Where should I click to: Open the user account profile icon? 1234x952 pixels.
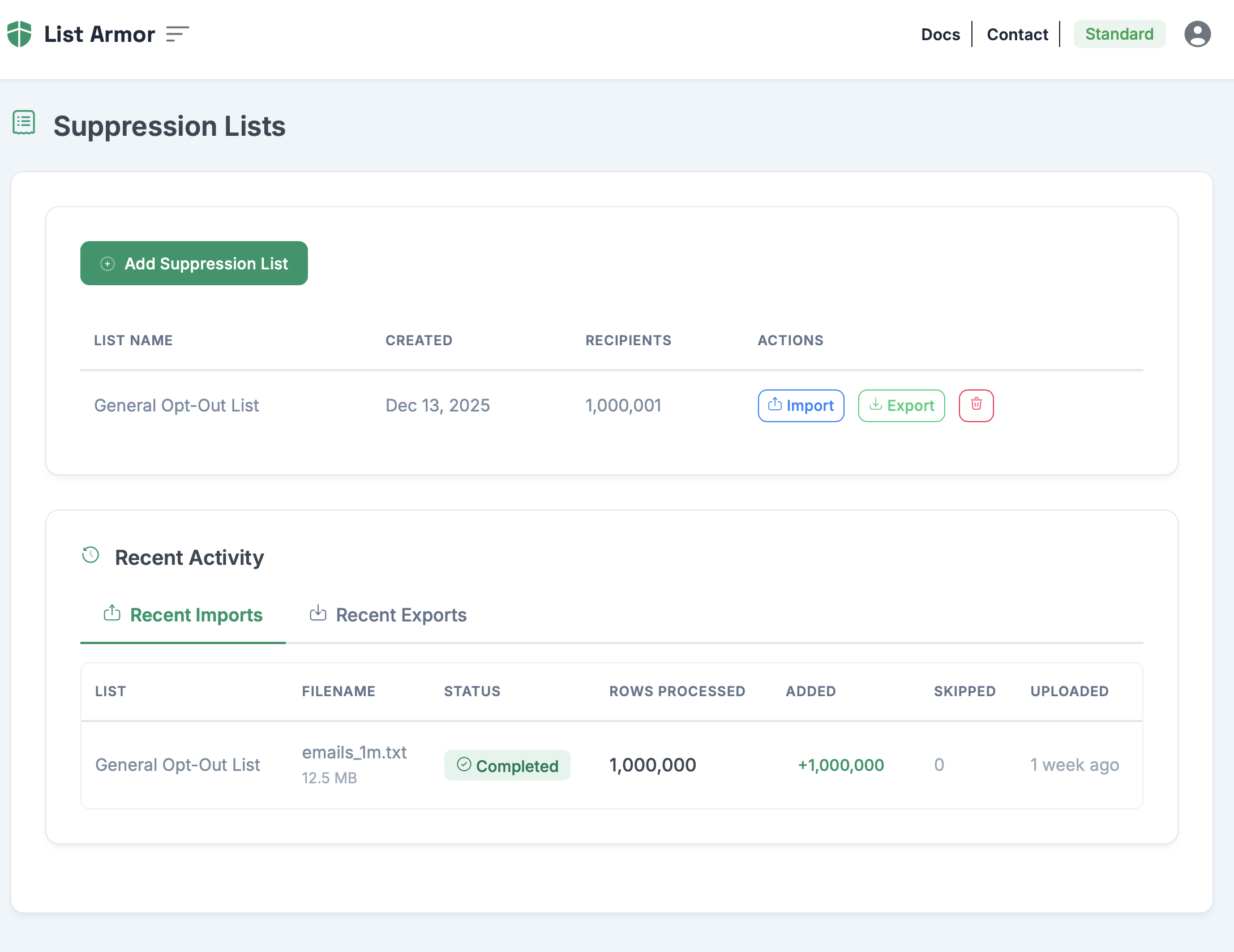[x=1197, y=34]
